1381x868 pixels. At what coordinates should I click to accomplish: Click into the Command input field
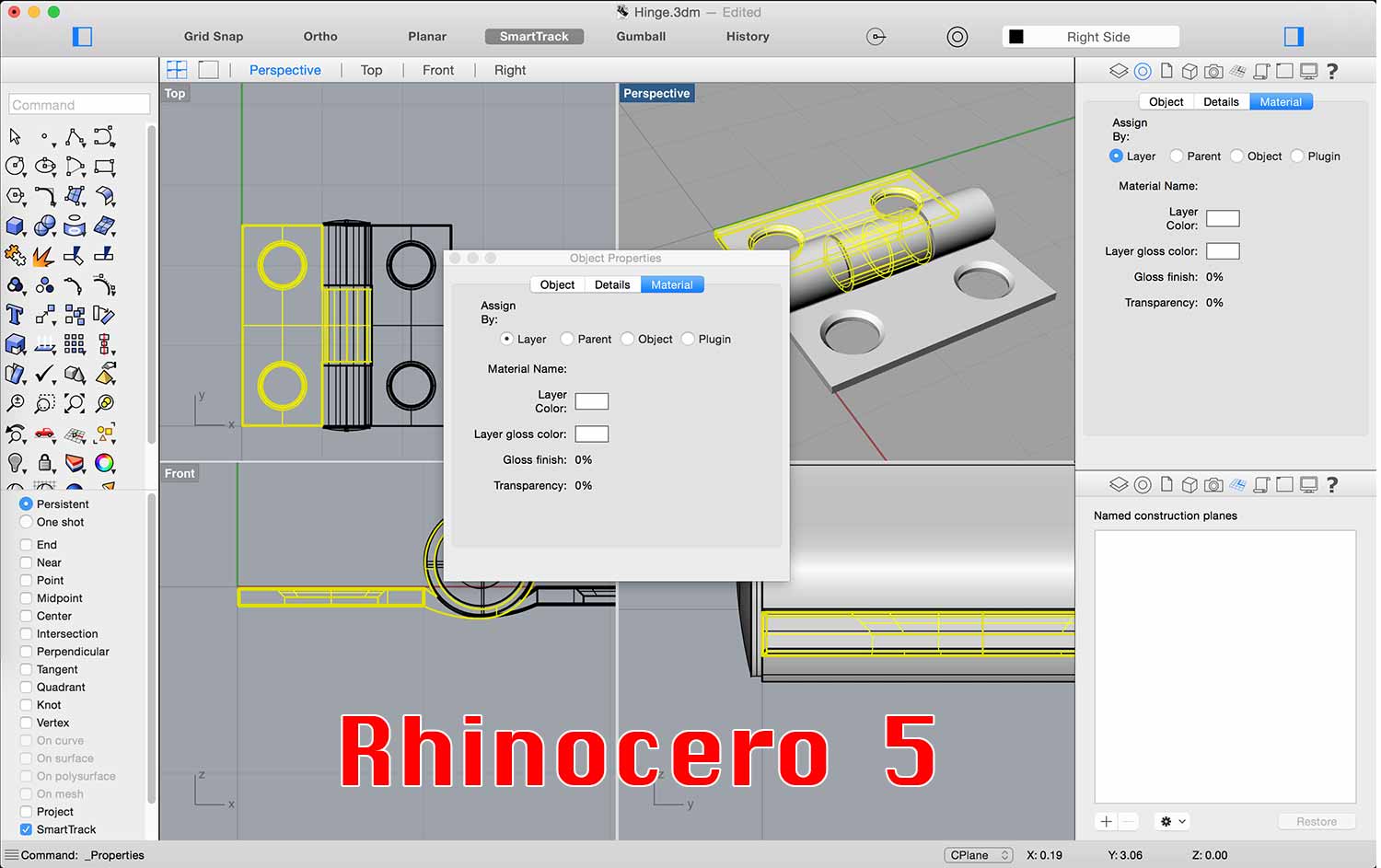click(79, 105)
